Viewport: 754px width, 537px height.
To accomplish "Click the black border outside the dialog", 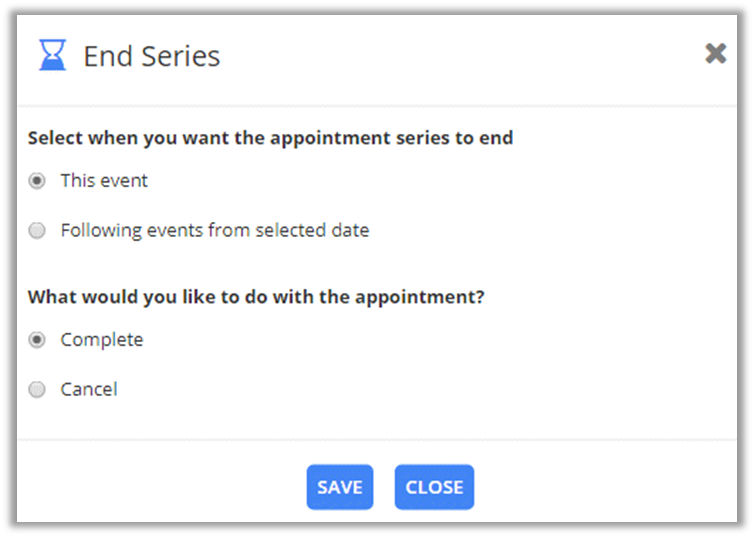I will point(7,270).
